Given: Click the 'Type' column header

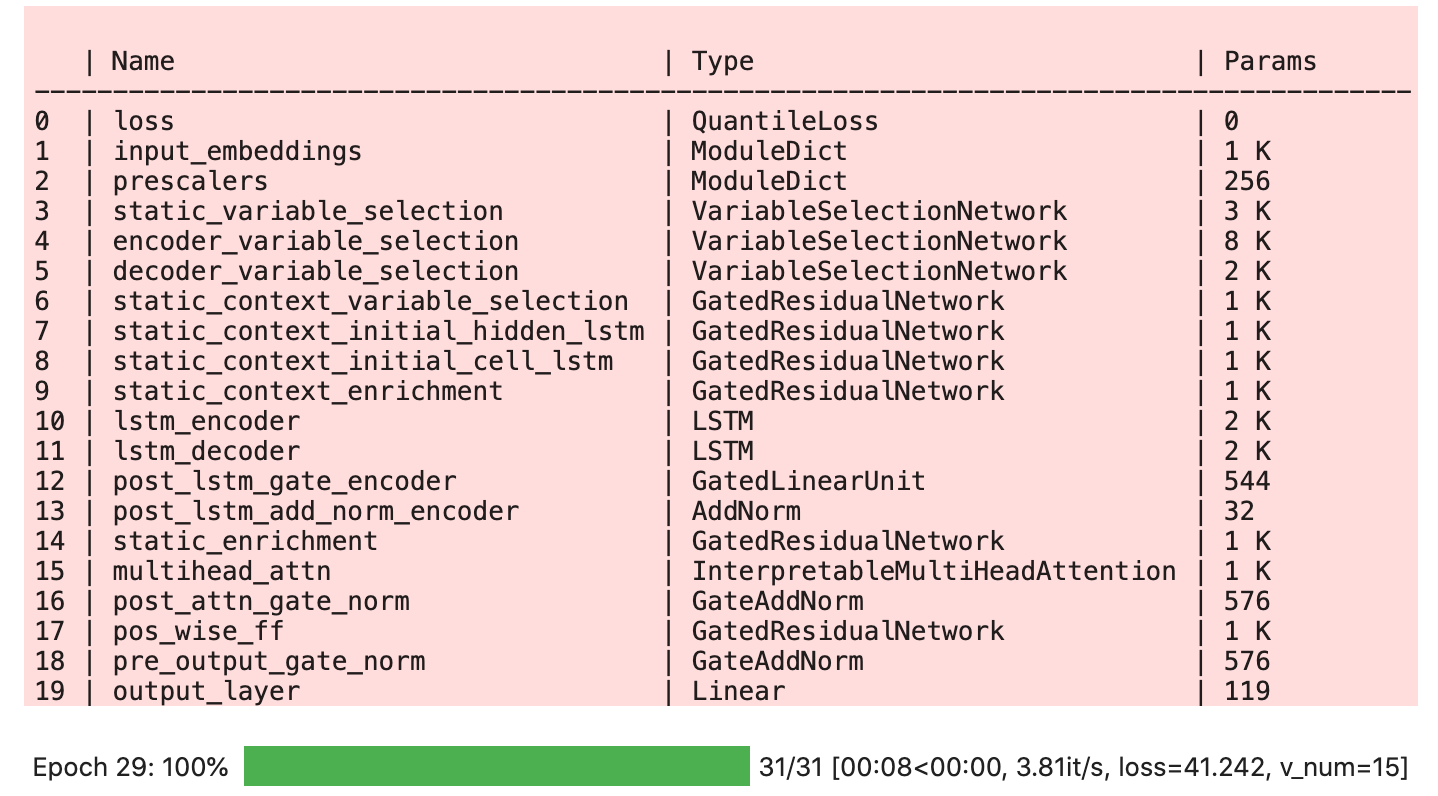Looking at the screenshot, I should [722, 61].
